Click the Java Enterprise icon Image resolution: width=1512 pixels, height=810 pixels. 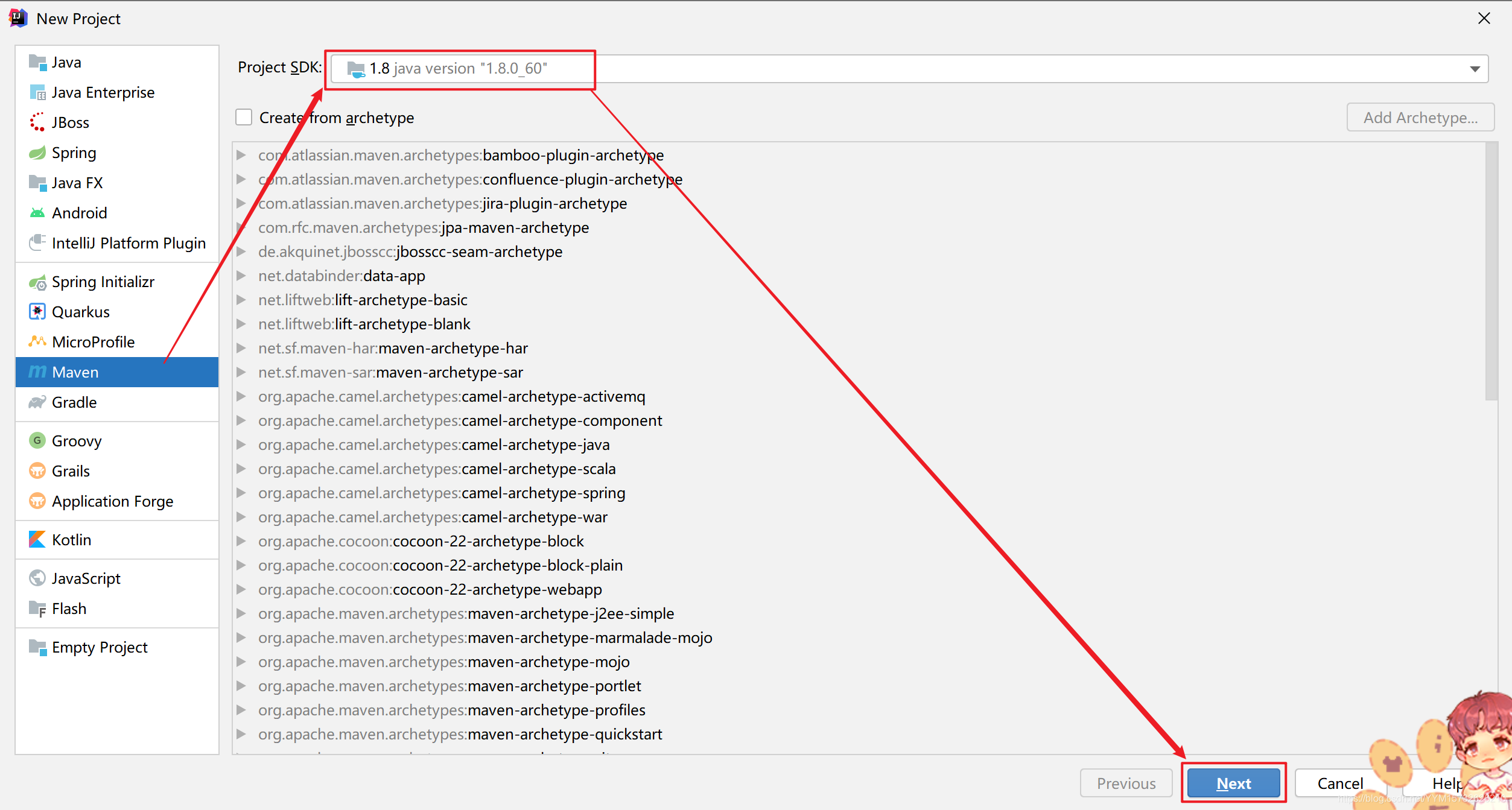click(x=37, y=92)
